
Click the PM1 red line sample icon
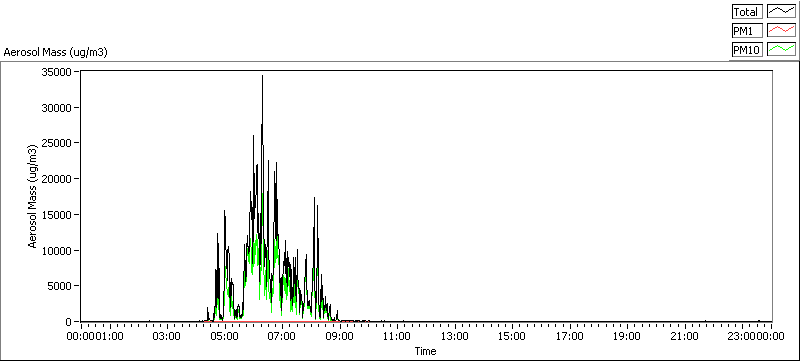coord(782,31)
